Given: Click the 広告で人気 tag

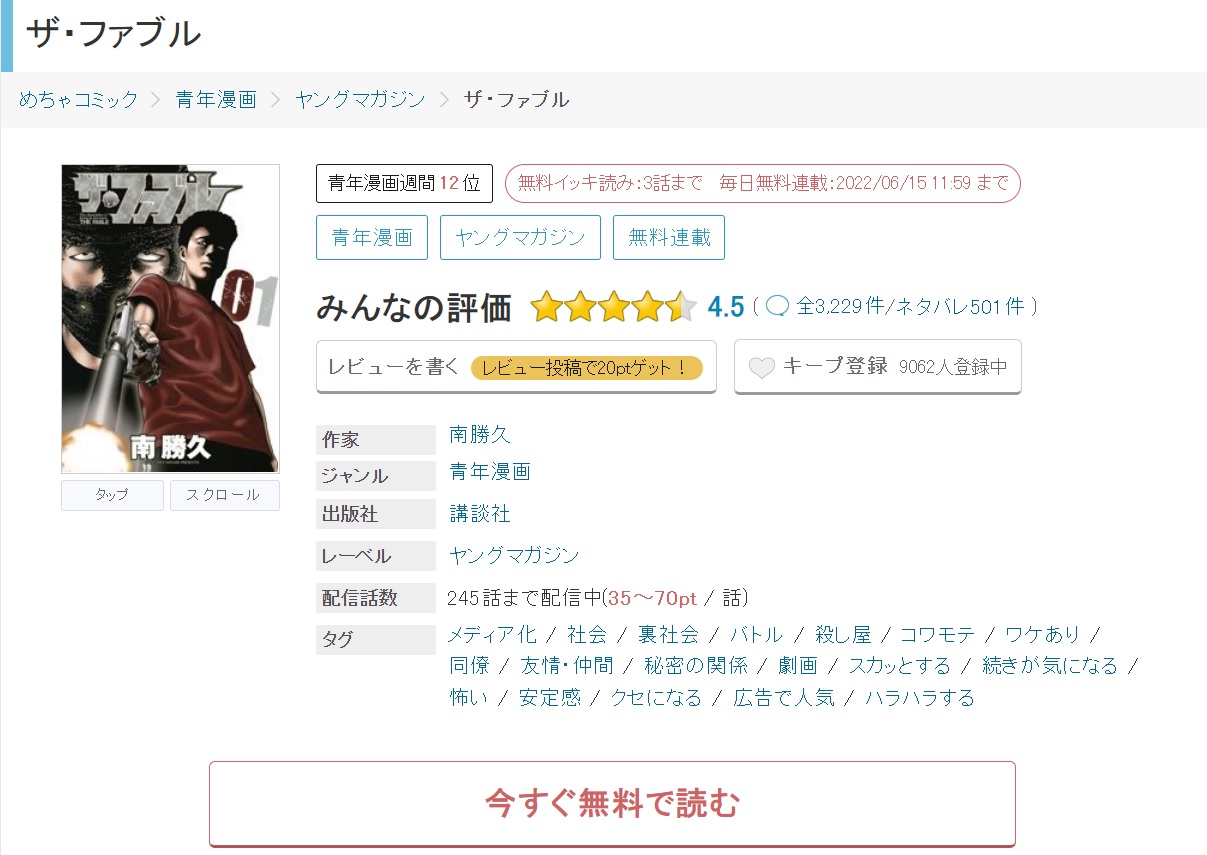Looking at the screenshot, I should point(784,698).
